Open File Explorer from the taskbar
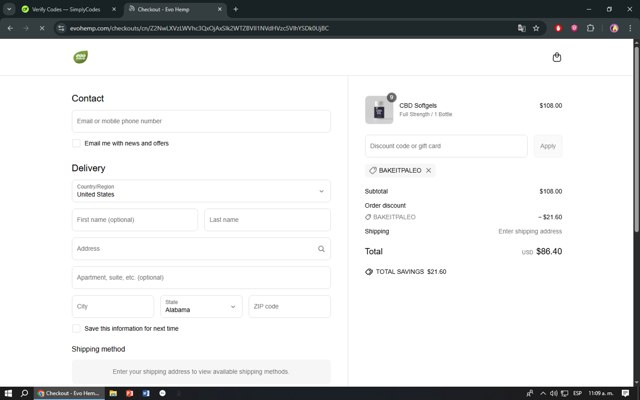This screenshot has width=640, height=400. 113,393
